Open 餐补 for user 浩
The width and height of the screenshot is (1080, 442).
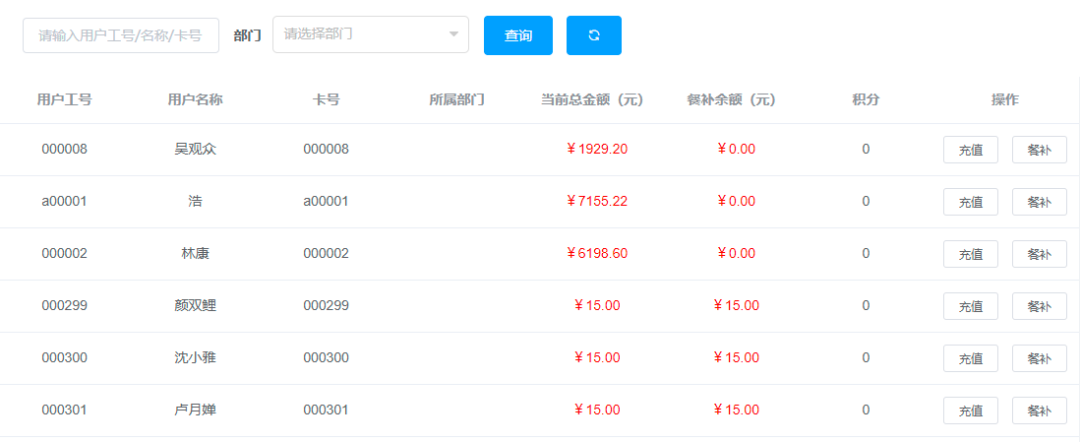1039,202
